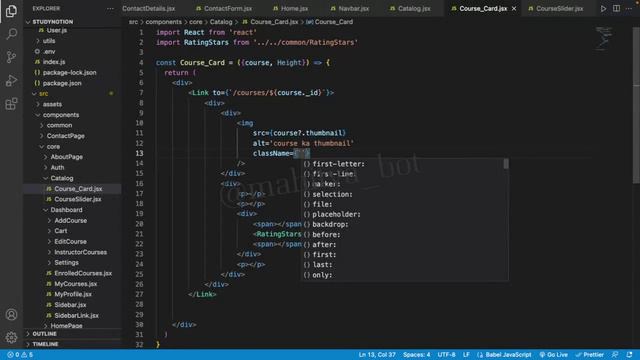Click the notifications bell in status bar
The image size is (640, 360).
coord(629,355)
